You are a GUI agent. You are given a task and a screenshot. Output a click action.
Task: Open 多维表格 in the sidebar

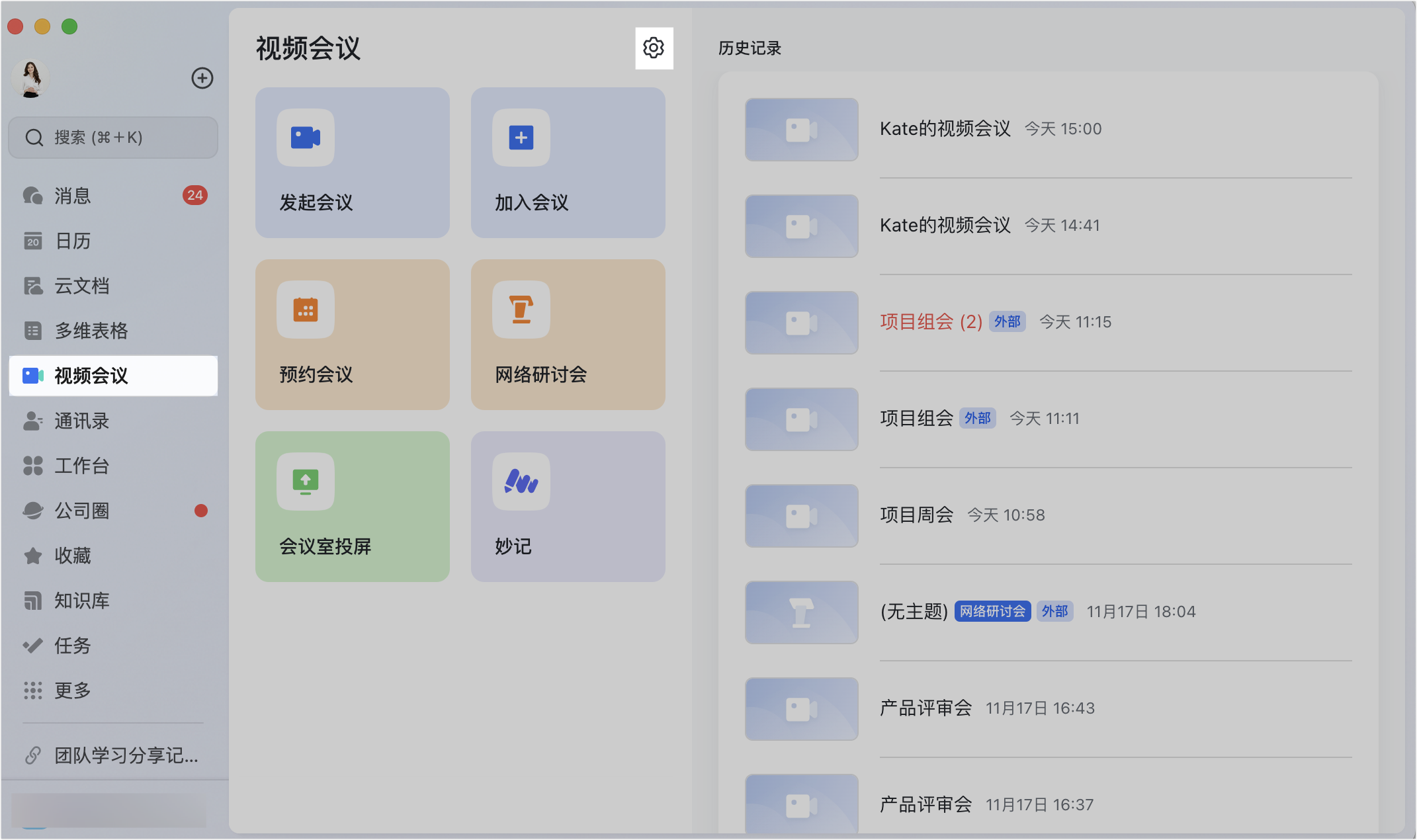tap(113, 331)
